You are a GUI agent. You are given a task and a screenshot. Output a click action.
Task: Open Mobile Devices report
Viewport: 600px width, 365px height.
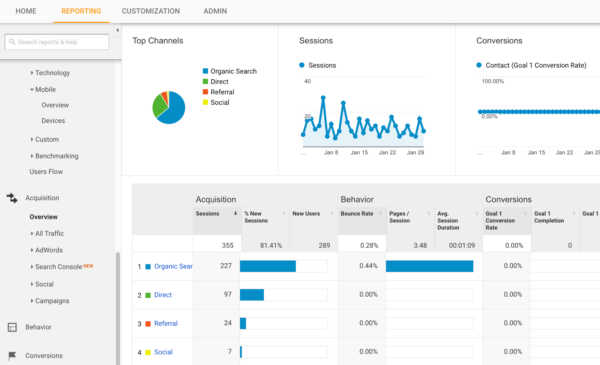tap(53, 121)
